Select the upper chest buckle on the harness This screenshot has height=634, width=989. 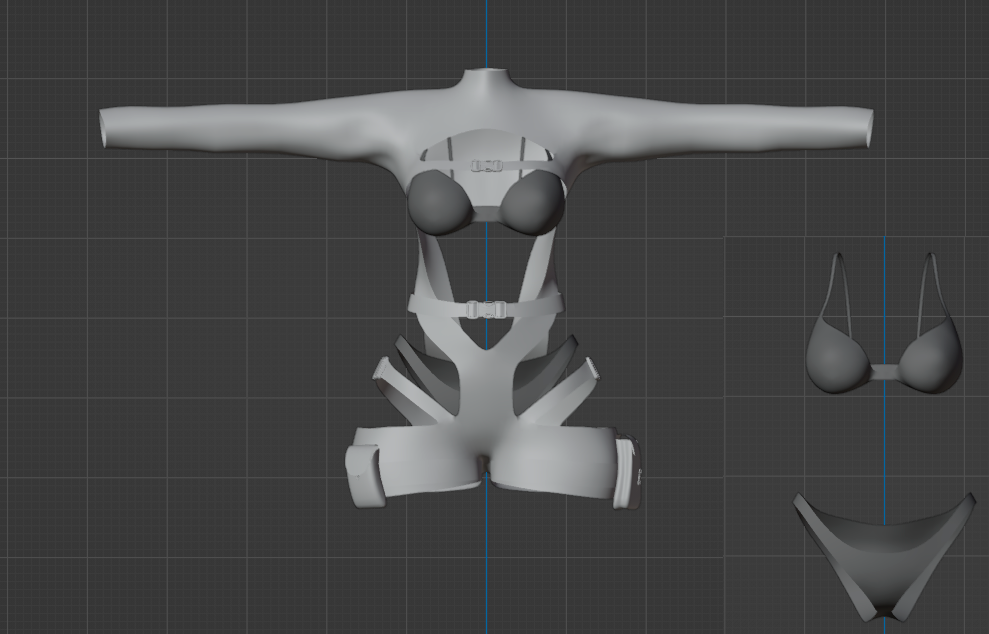click(x=487, y=167)
